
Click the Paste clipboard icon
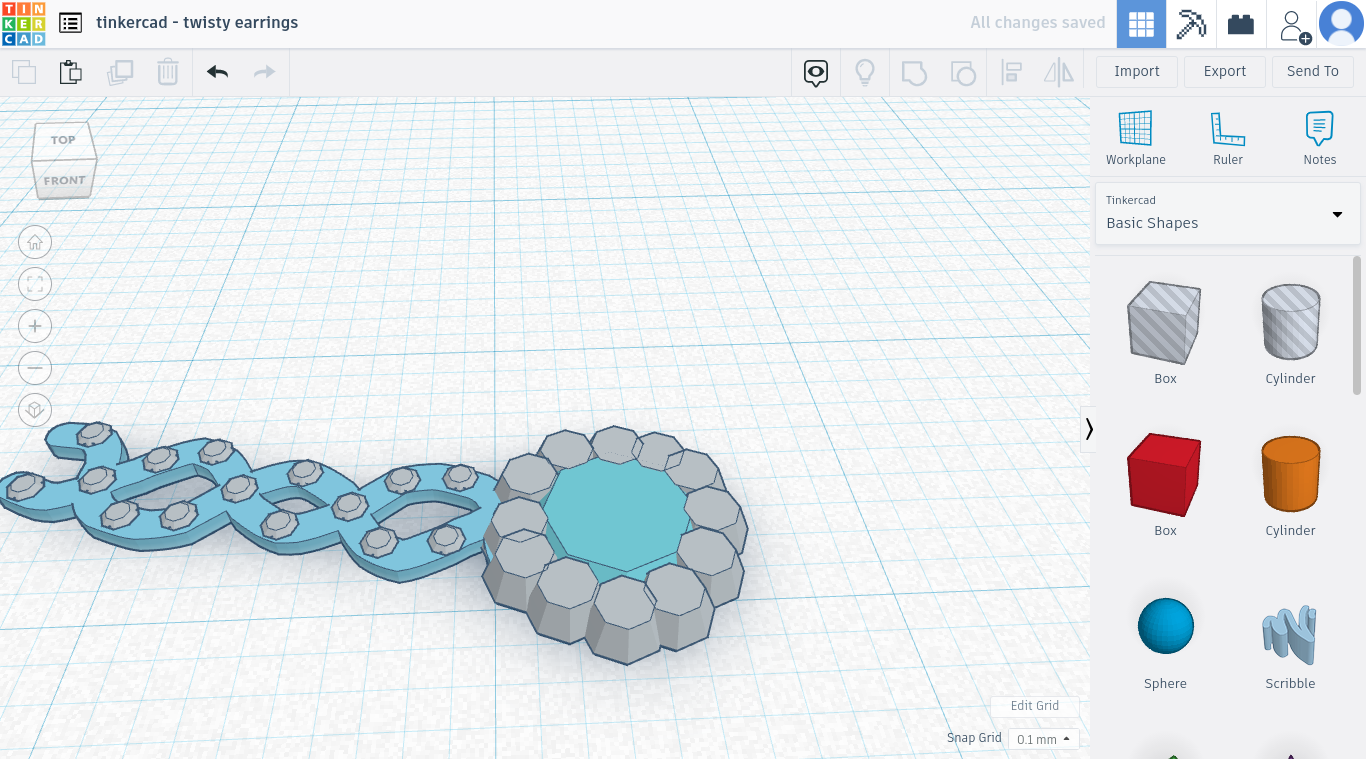[70, 72]
